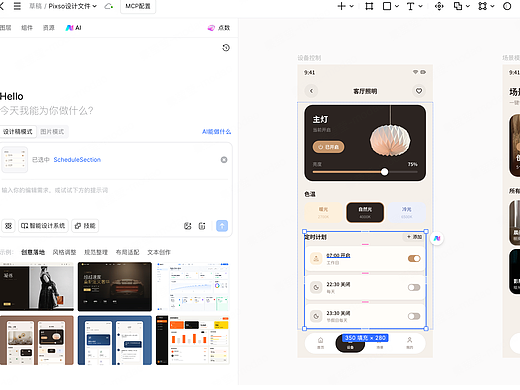The height and width of the screenshot is (390, 520).
Task: Open dropdown arrow next to move tool
Action: 351,6
